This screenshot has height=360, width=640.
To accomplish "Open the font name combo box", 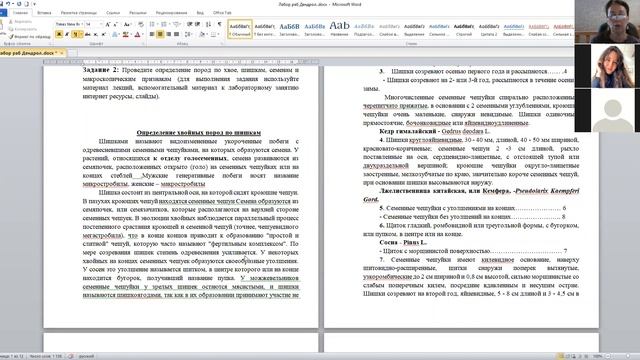I will click(69, 24).
